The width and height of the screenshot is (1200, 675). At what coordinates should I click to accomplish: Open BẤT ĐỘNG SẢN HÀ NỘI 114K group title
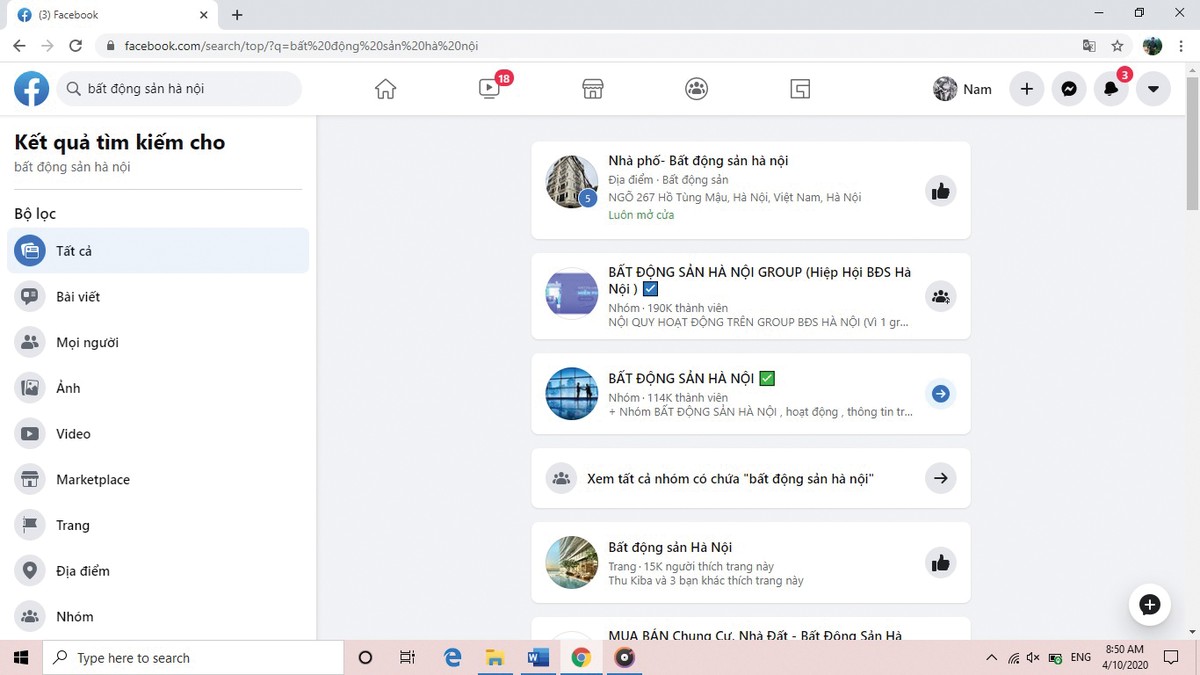point(691,379)
